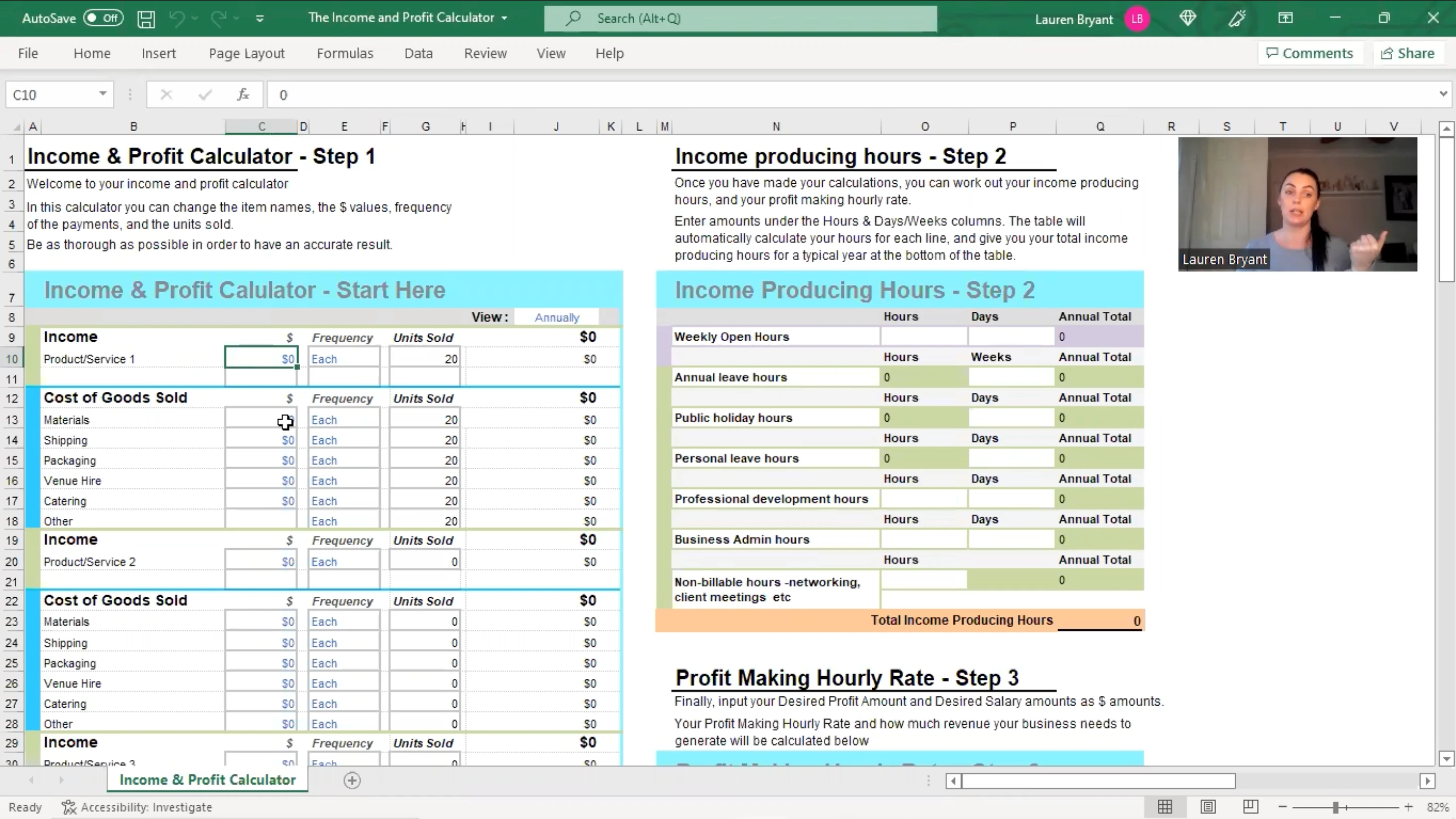This screenshot has height=819, width=1456.
Task: Open the Home ribbon tab
Action: coord(92,53)
